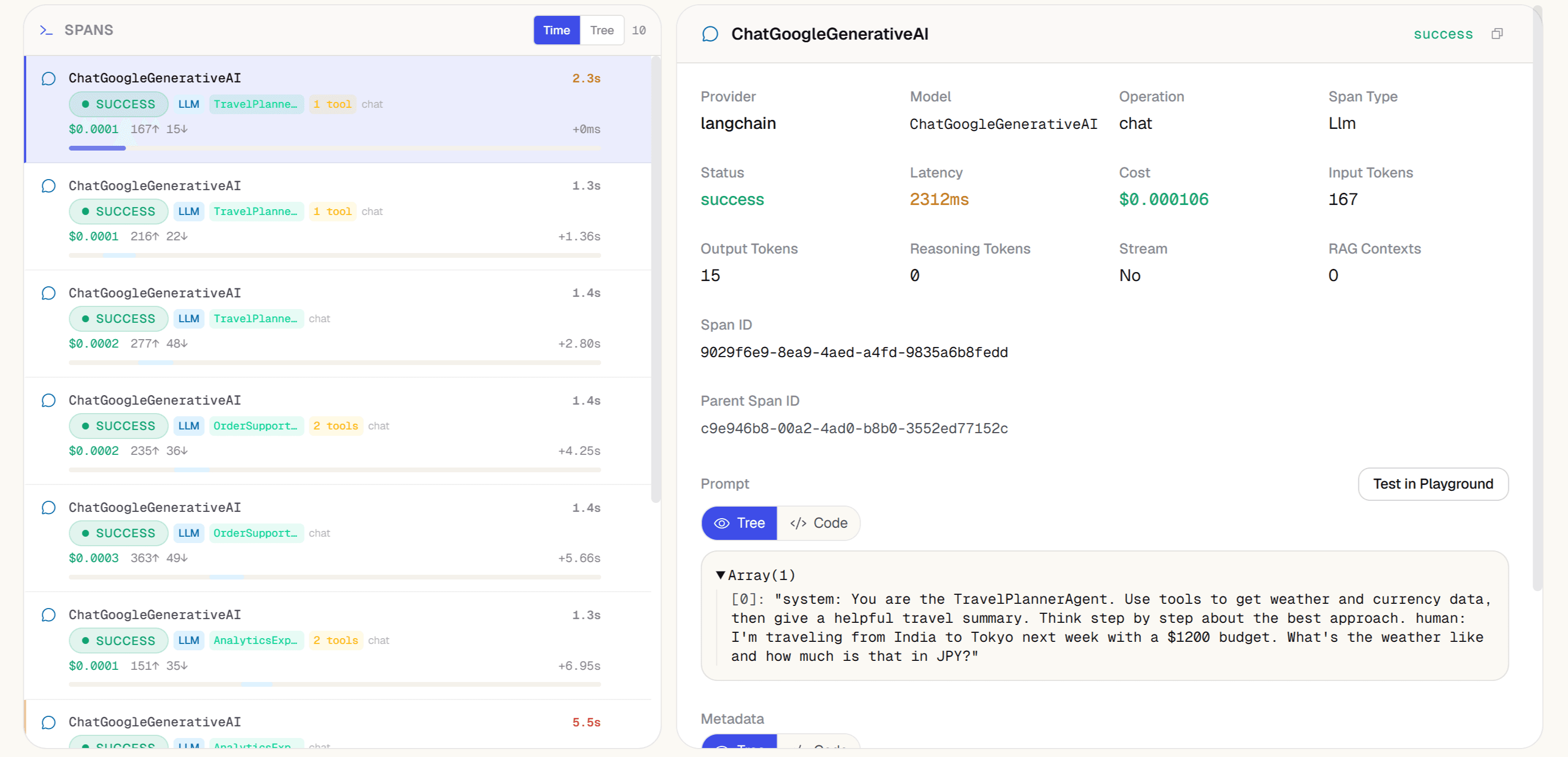Click timeline bar of the 2.3s span
Image resolution: width=1568 pixels, height=757 pixels.
pos(335,148)
